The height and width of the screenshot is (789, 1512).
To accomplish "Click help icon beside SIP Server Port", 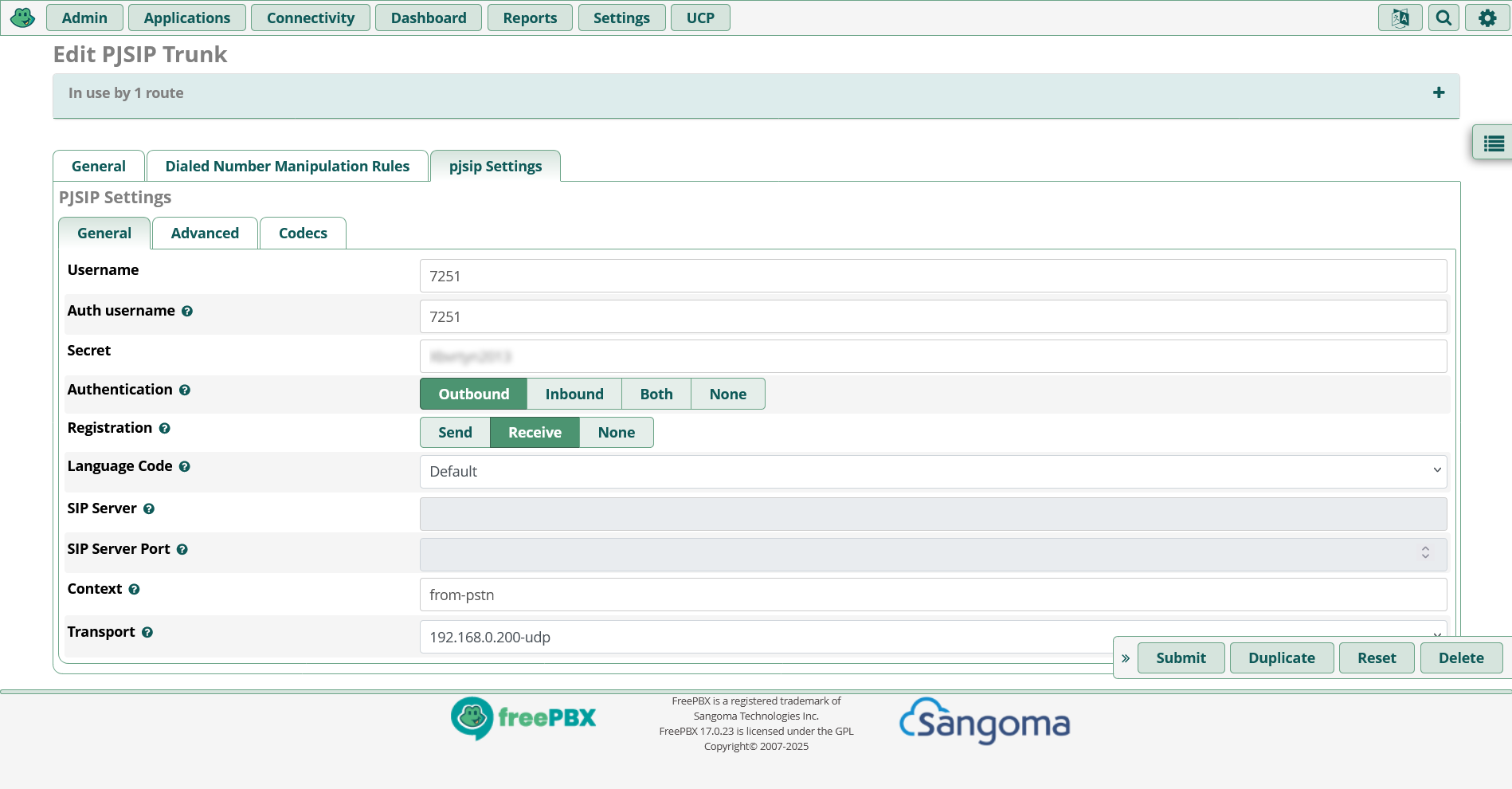I will tap(182, 550).
